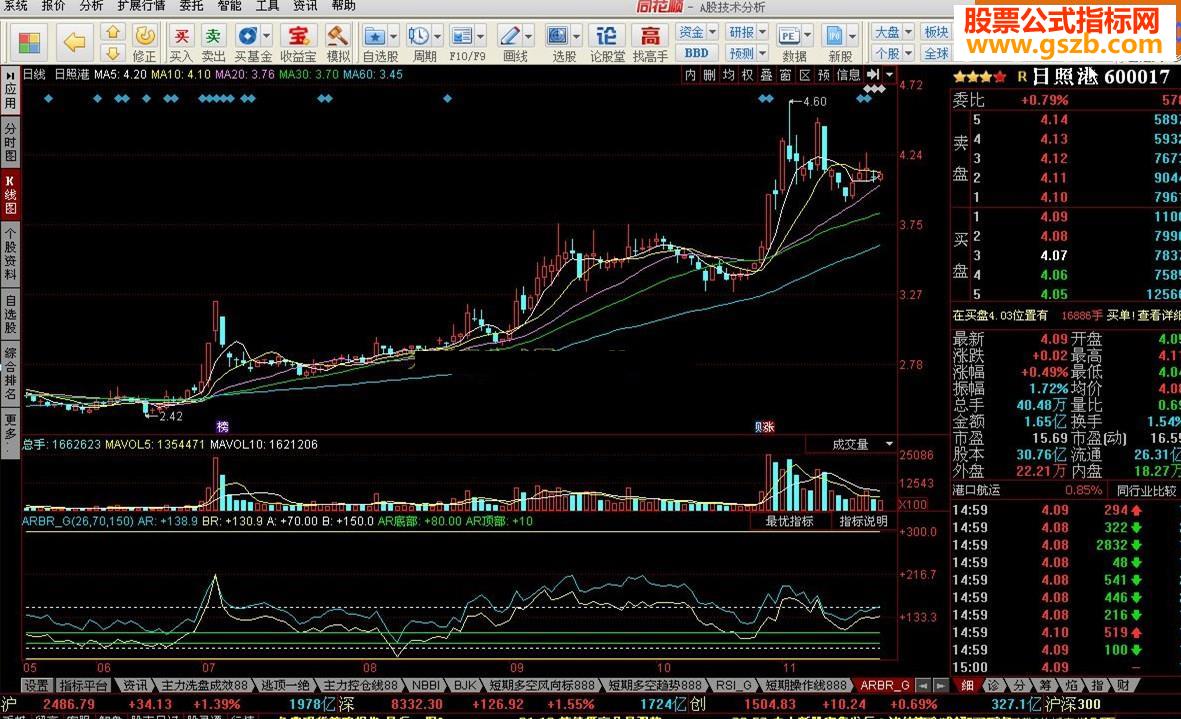This screenshot has height=719, width=1181.
Task: Toggle the 区 range option
Action: click(x=805, y=75)
